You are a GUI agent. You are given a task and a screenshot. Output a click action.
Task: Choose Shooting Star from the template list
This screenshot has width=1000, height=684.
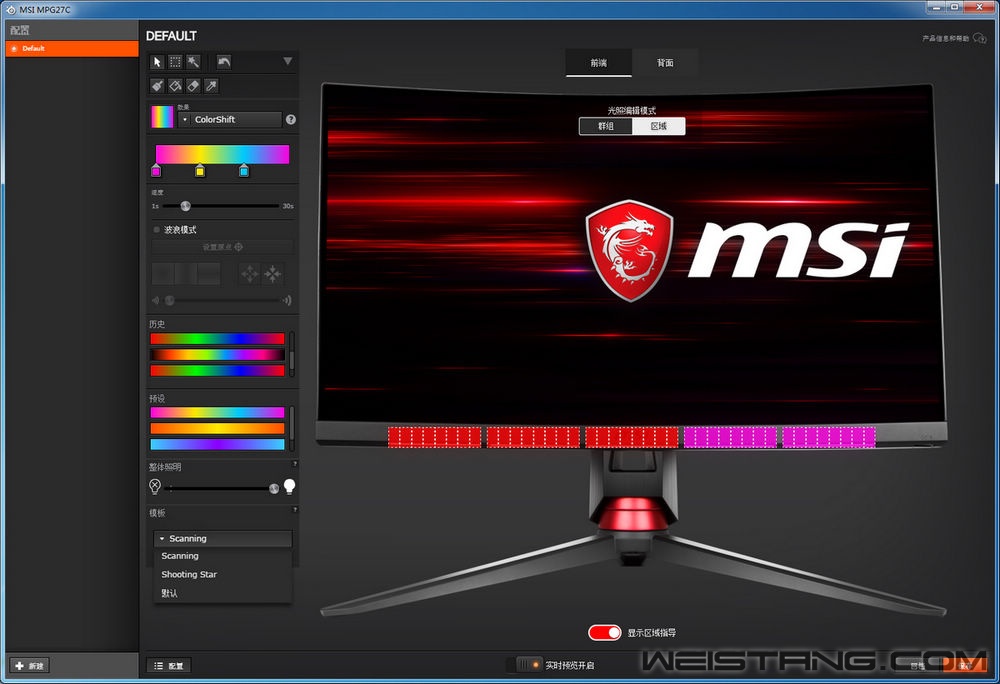(223, 574)
